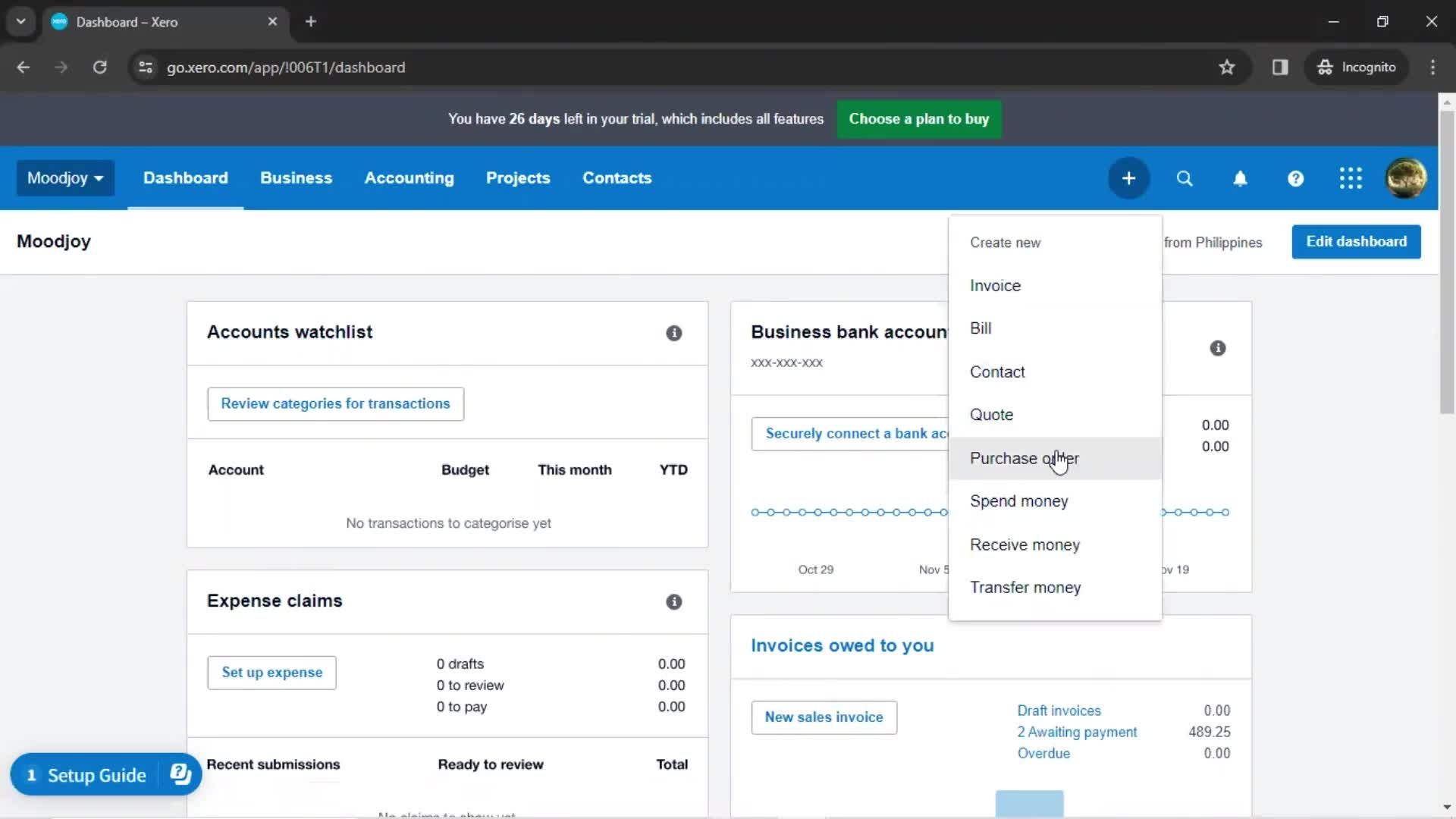1456x819 pixels.
Task: Bookmark this page with star icon
Action: 1226,67
